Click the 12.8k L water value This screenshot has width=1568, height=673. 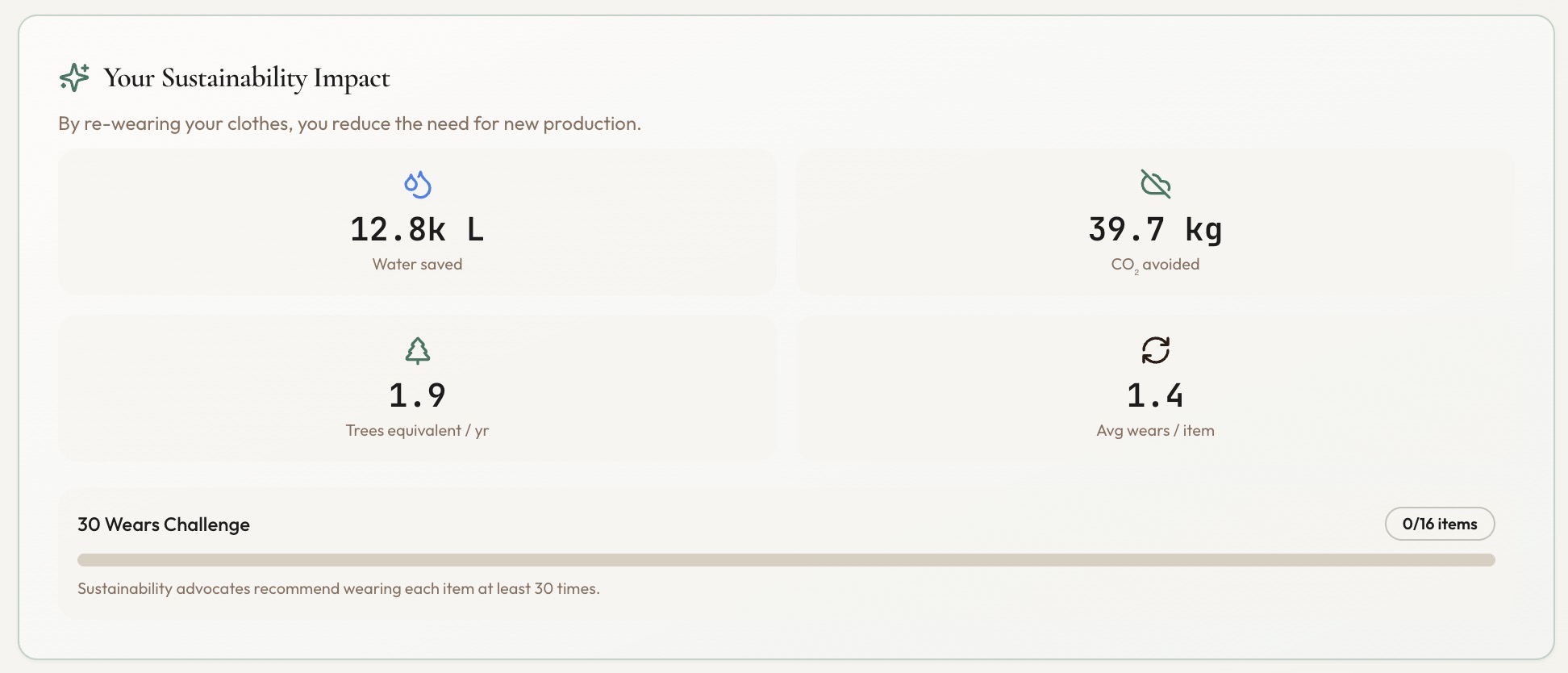click(416, 229)
